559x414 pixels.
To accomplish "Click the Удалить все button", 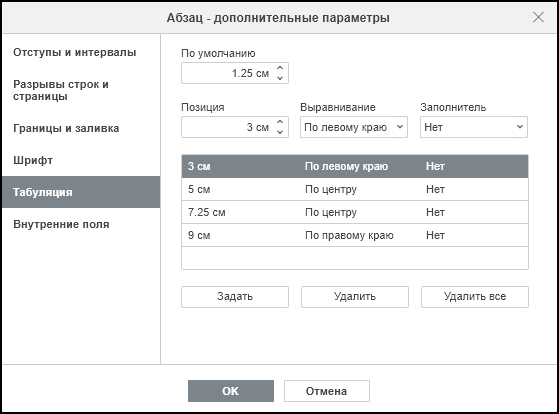I will [475, 297].
